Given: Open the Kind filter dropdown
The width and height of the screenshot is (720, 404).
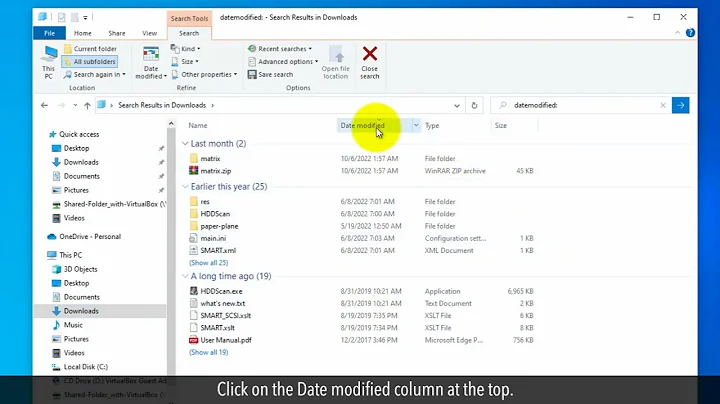Looking at the screenshot, I should click(x=186, y=49).
